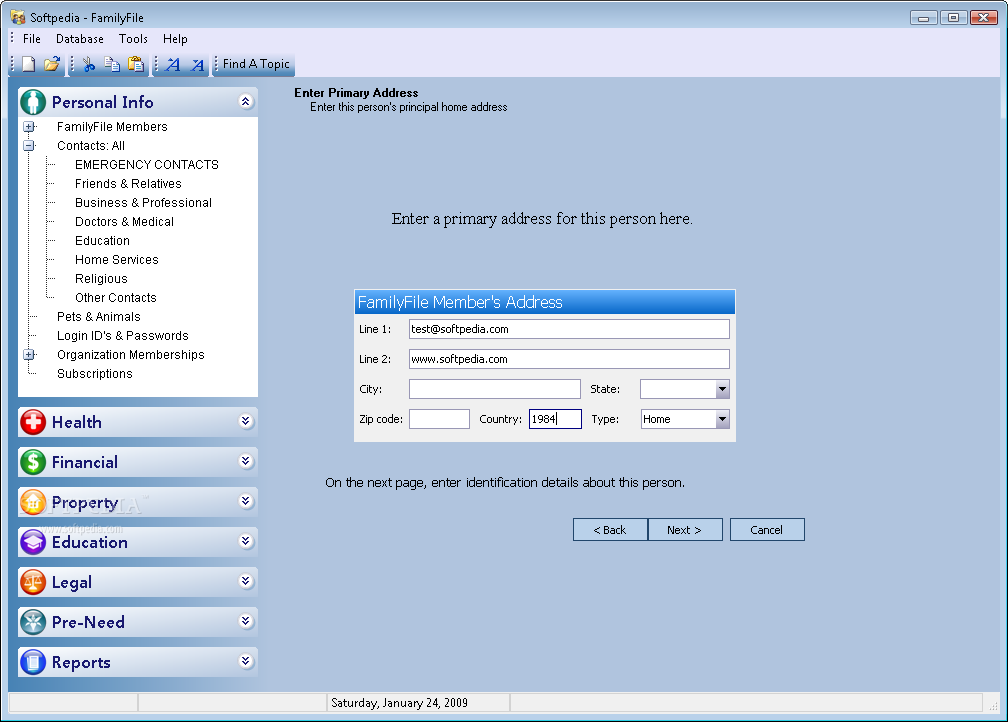Expand the Organization Memberships tree node
Screen dimensions: 1008x722
(x=29, y=354)
